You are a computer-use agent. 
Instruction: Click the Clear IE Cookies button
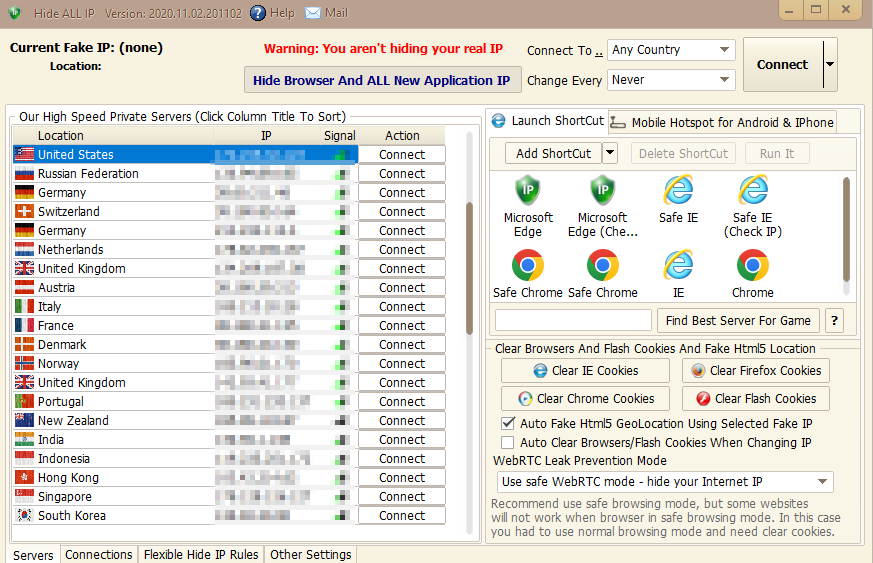[585, 370]
